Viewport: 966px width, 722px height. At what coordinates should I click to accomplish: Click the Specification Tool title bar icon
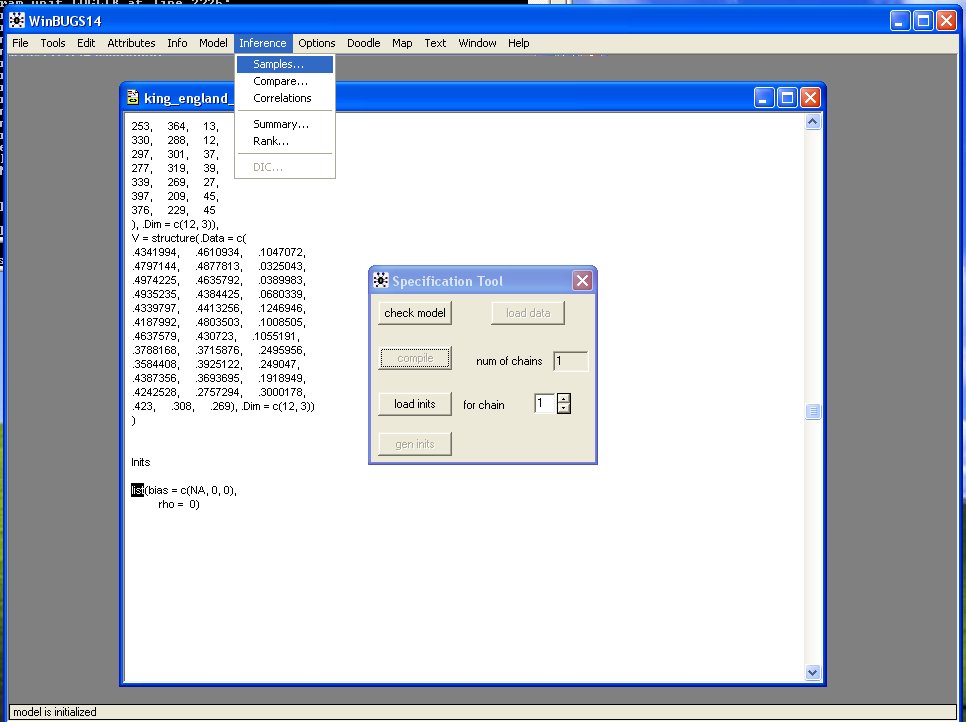[381, 281]
